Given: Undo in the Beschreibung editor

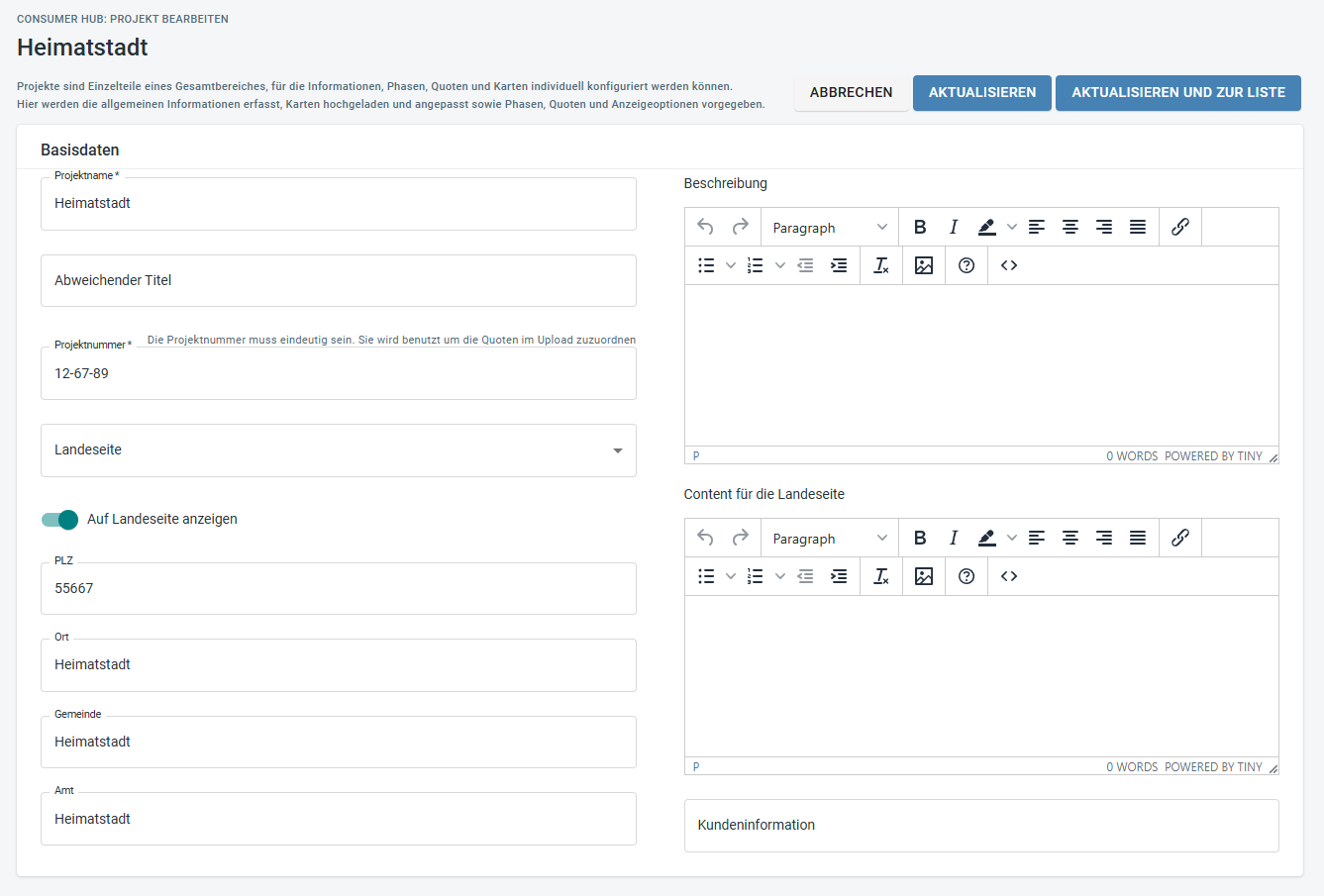Looking at the screenshot, I should (x=705, y=227).
